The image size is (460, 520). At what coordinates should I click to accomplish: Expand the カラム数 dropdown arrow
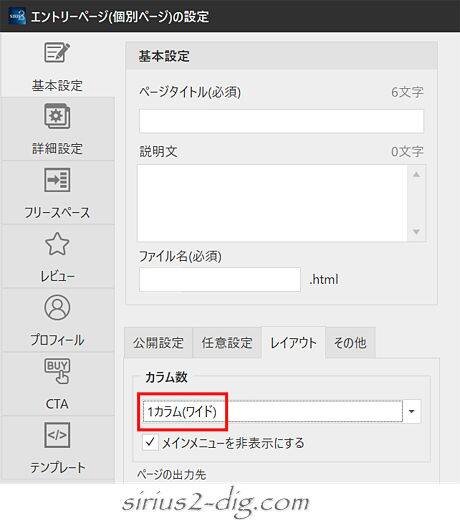tap(412, 411)
